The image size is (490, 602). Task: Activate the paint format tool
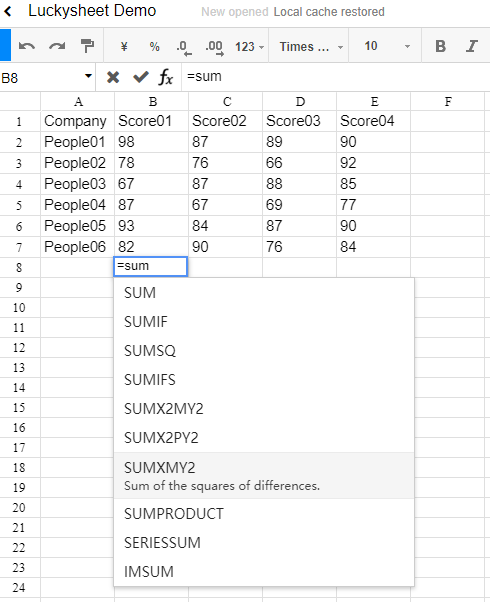[x=88, y=46]
